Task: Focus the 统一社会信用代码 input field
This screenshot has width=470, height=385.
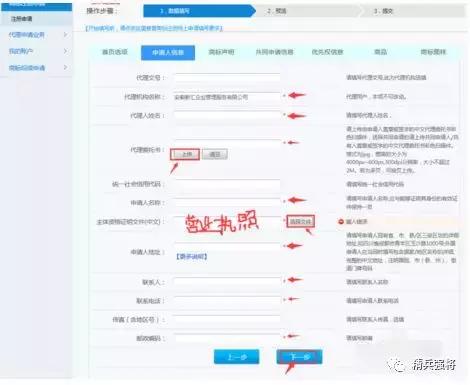Action: [x=227, y=184]
